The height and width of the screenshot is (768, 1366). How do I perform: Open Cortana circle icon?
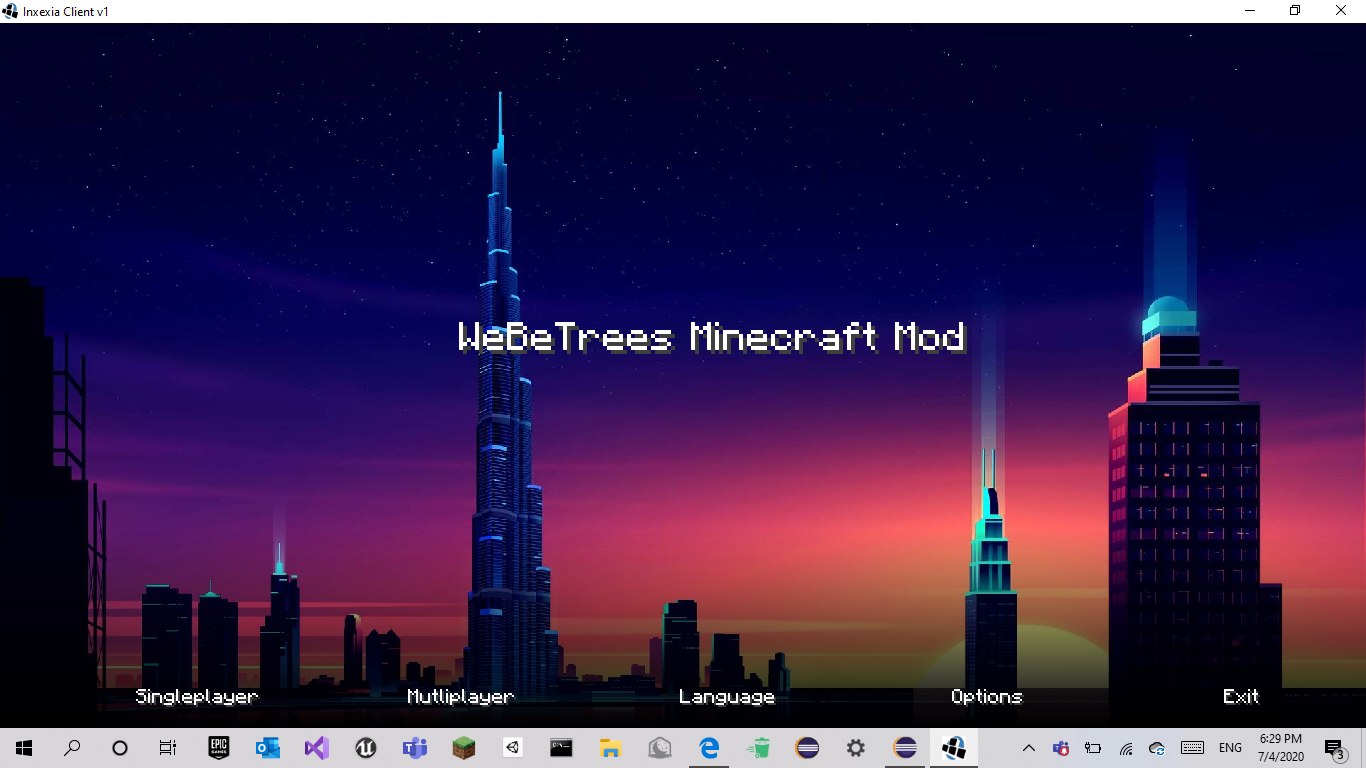coord(120,748)
